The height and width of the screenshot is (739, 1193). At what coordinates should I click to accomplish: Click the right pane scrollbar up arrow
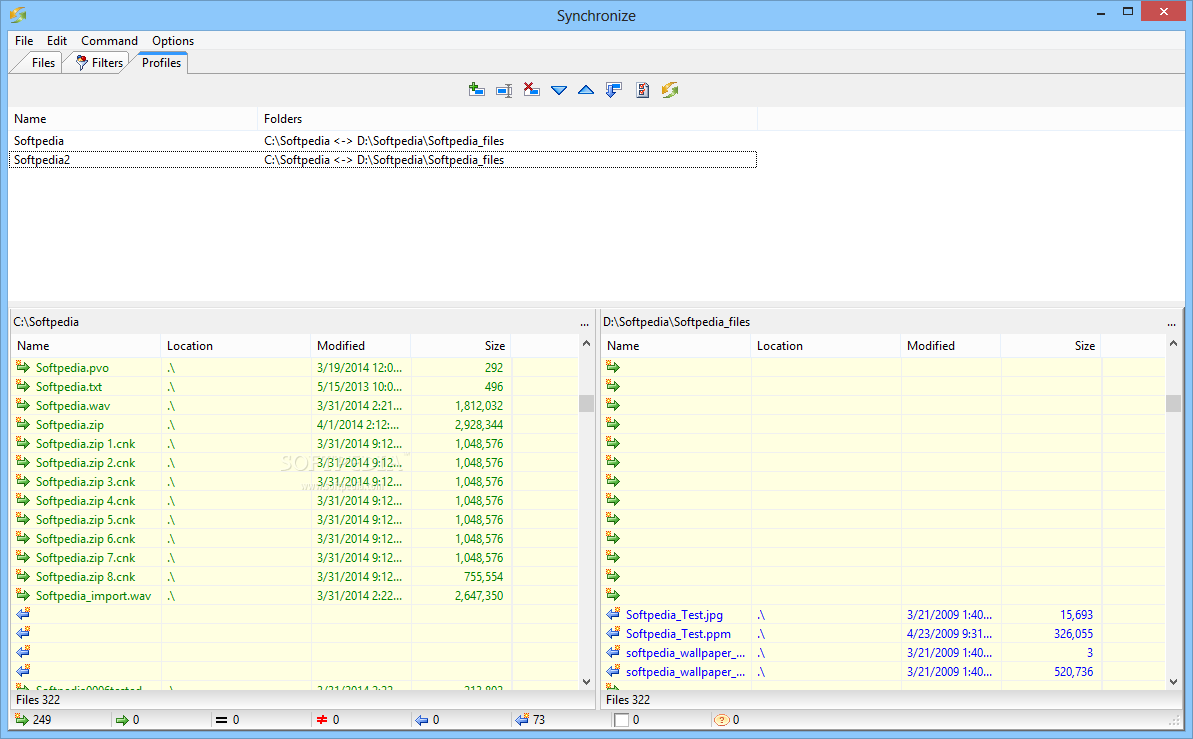pos(1173,344)
